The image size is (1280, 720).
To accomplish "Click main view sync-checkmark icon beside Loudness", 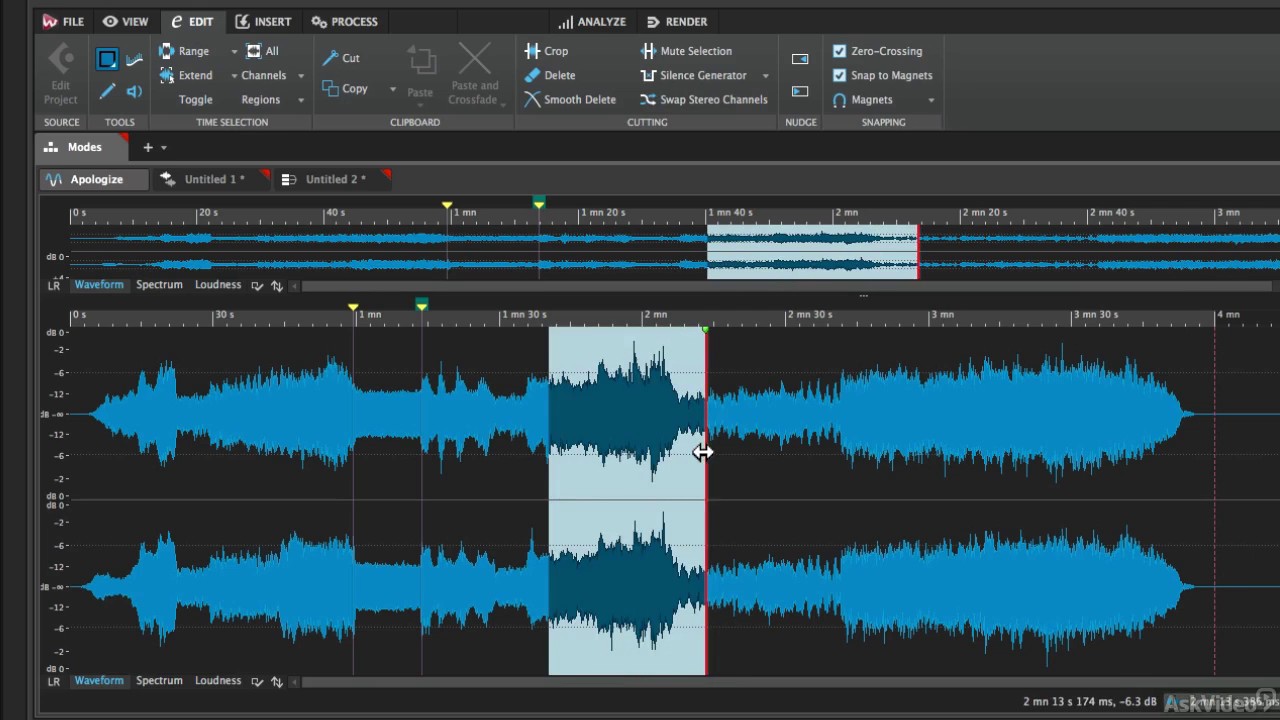I will 257,682.
